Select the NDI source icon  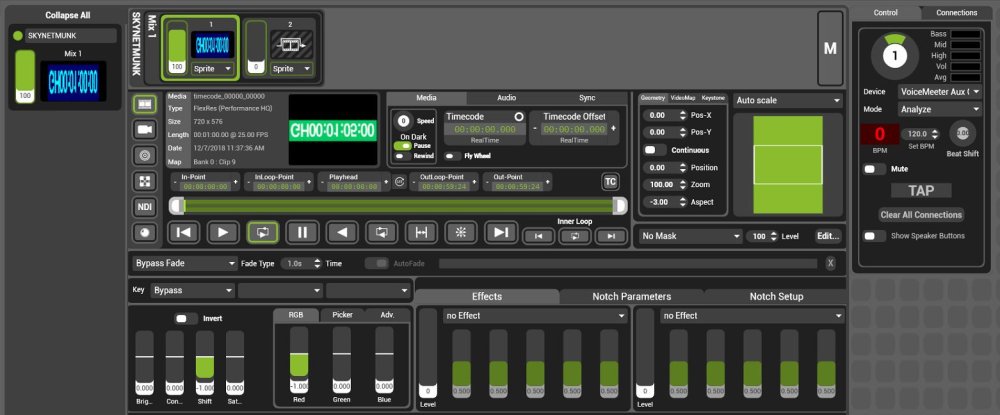pos(145,207)
